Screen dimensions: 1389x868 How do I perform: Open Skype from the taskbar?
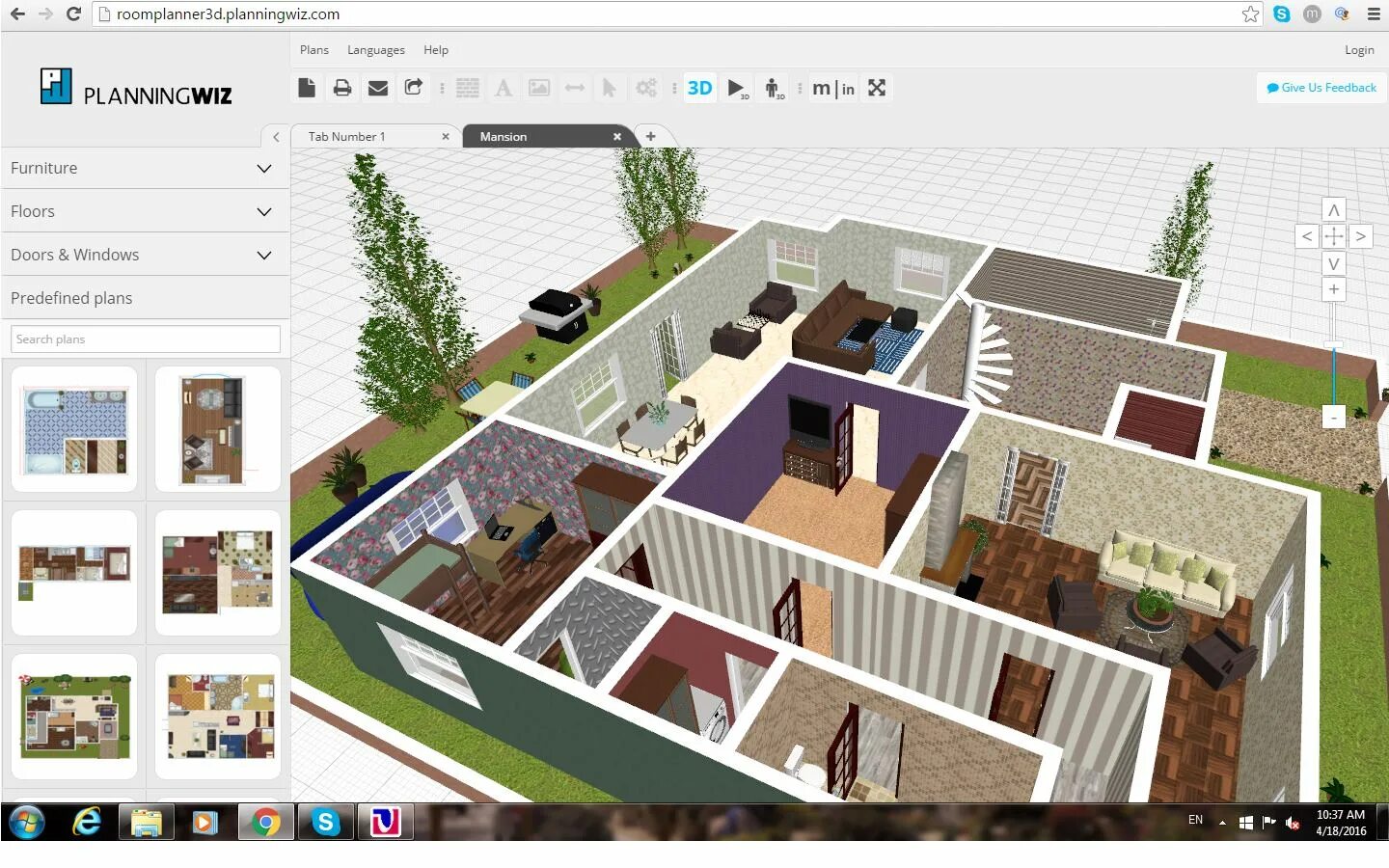point(325,822)
